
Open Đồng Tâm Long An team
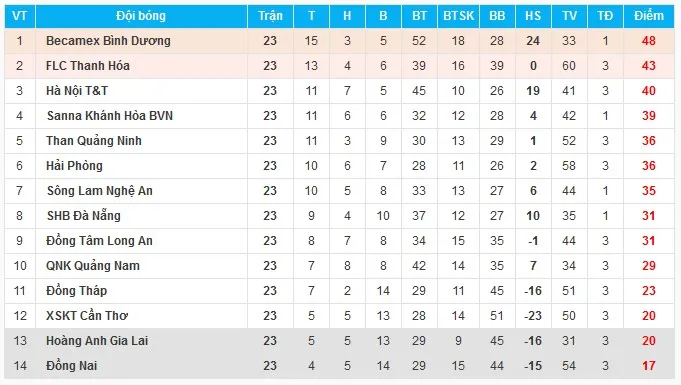click(x=99, y=241)
